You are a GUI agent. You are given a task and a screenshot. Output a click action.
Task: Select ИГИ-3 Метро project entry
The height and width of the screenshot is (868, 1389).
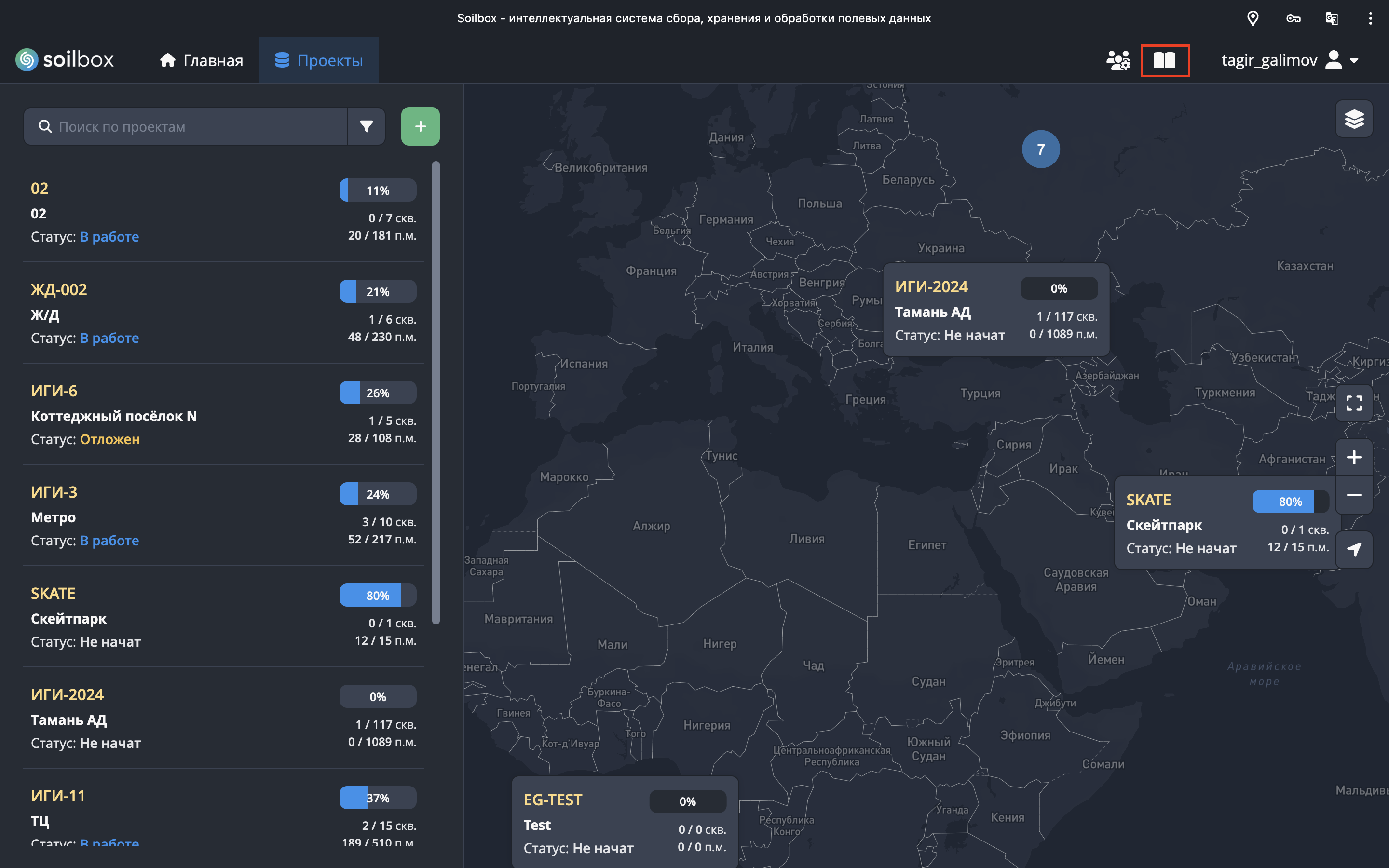54,492
